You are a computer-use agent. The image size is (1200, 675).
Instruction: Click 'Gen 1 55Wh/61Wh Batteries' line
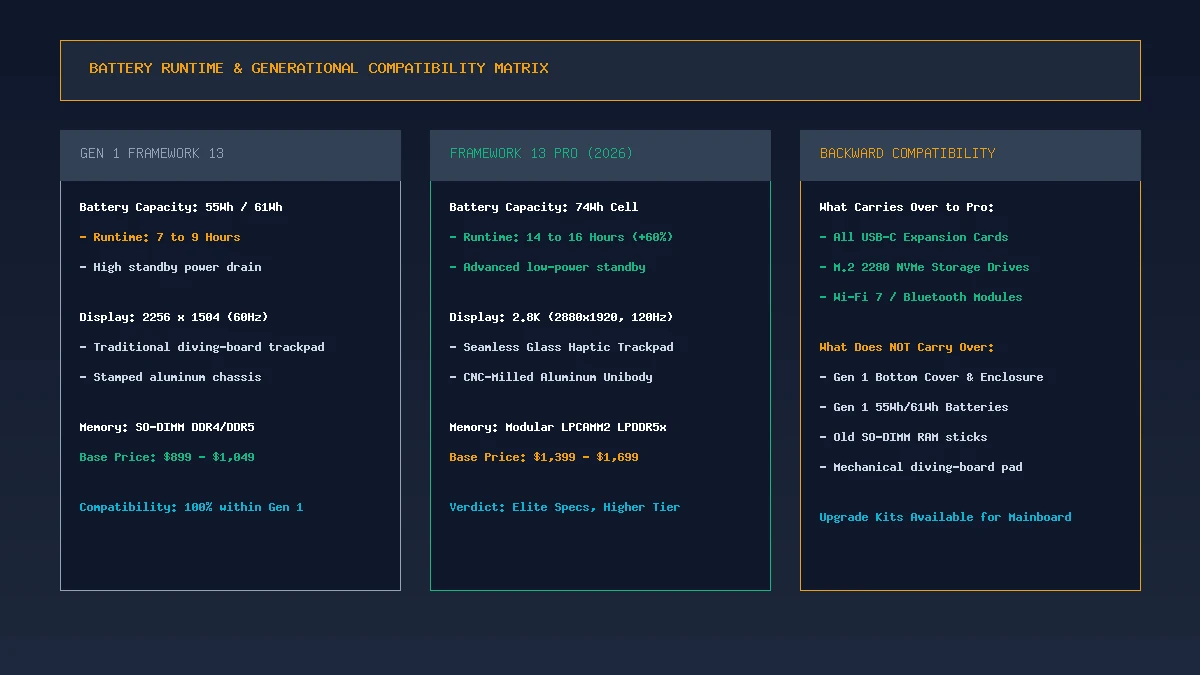914,407
